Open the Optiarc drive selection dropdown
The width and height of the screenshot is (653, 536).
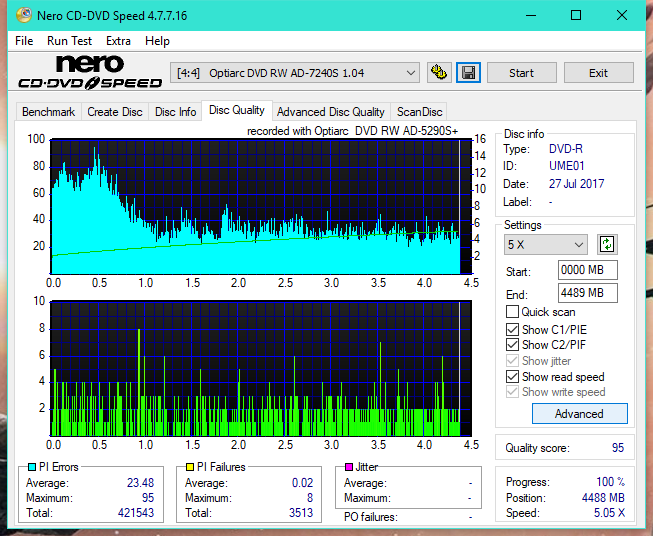(x=295, y=73)
